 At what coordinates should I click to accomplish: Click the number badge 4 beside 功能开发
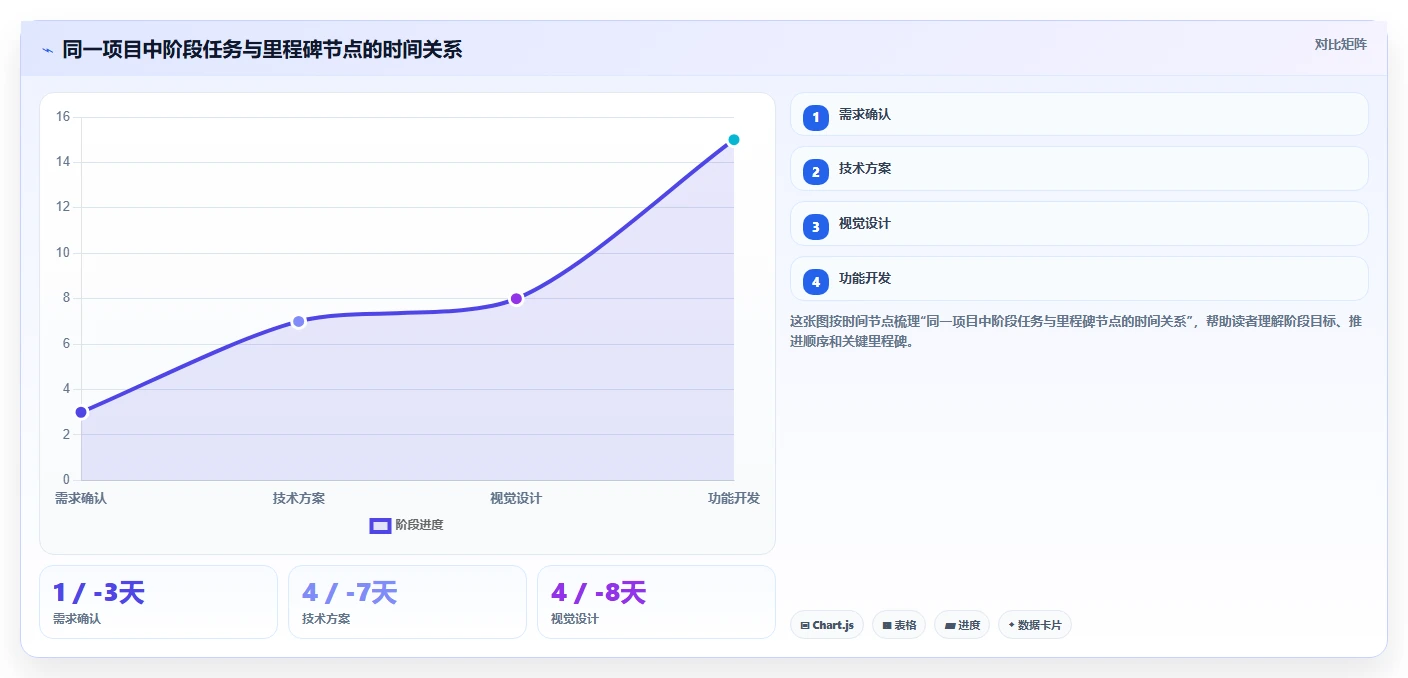[816, 283]
